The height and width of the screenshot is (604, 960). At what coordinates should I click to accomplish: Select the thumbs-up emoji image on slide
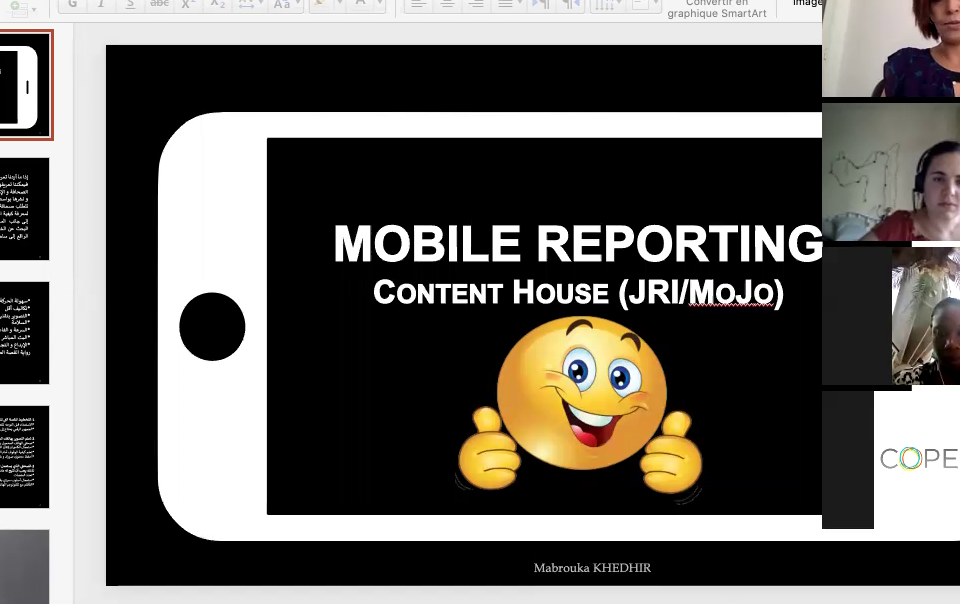(x=580, y=410)
